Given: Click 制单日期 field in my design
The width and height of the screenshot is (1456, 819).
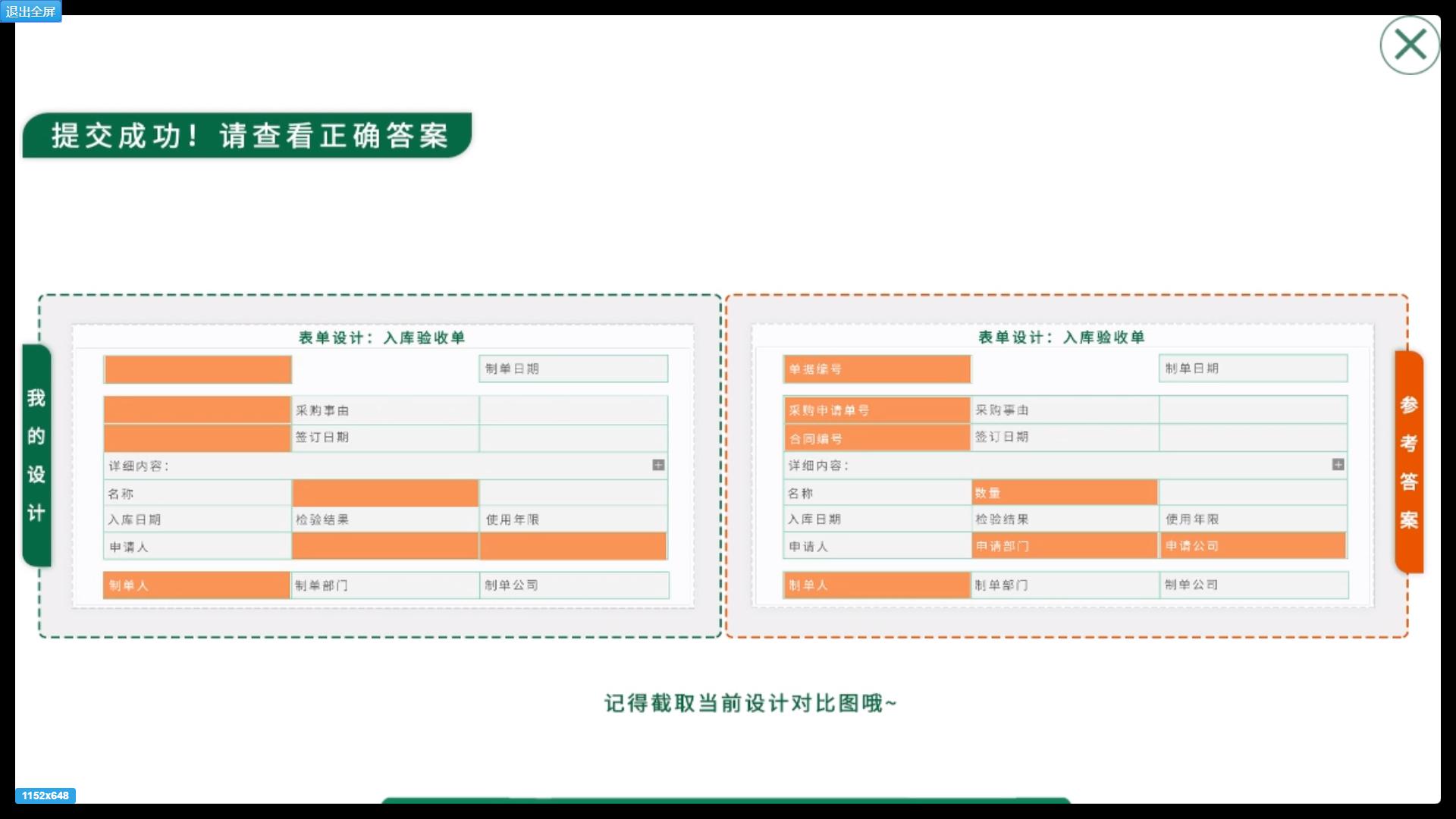Looking at the screenshot, I should (x=573, y=369).
